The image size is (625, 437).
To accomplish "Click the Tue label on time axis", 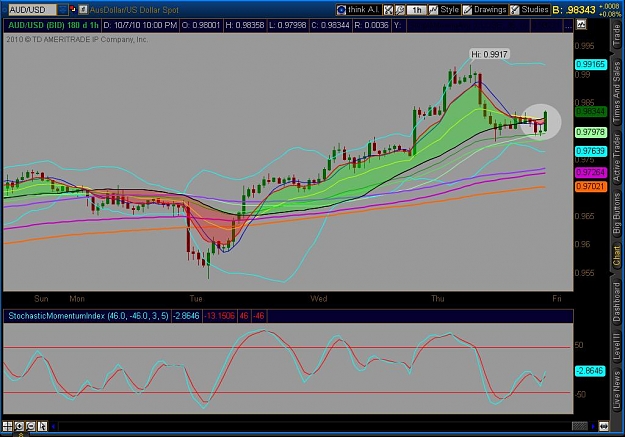I will pyautogui.click(x=196, y=299).
